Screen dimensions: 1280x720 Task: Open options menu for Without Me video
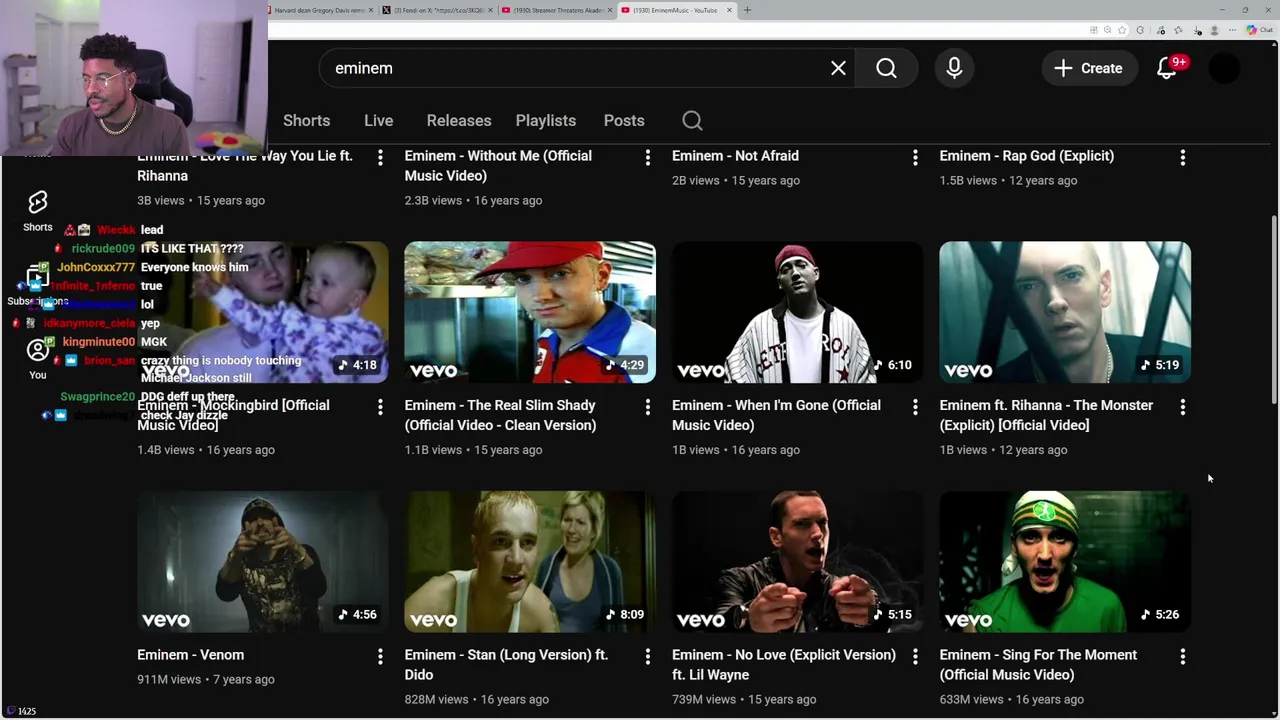pyautogui.click(x=648, y=158)
